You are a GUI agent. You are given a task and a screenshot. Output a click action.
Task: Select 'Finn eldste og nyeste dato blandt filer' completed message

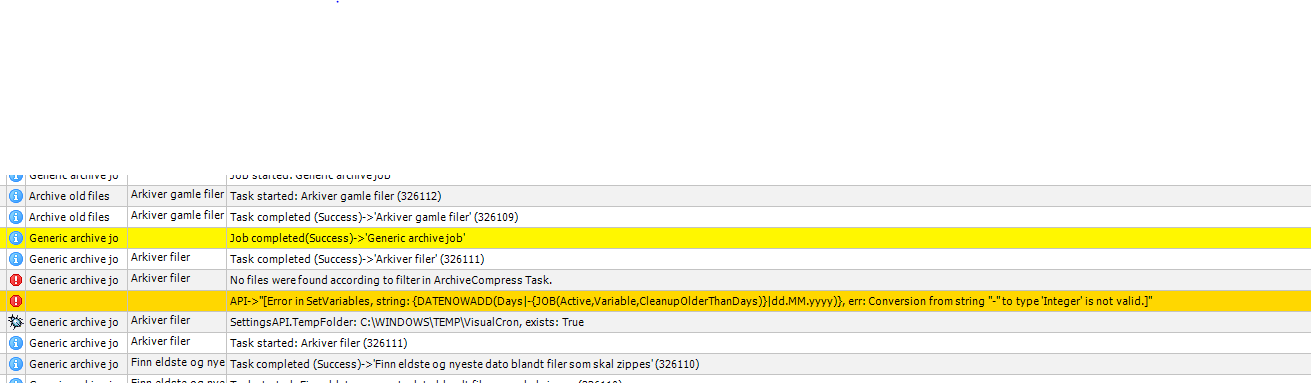464,364
